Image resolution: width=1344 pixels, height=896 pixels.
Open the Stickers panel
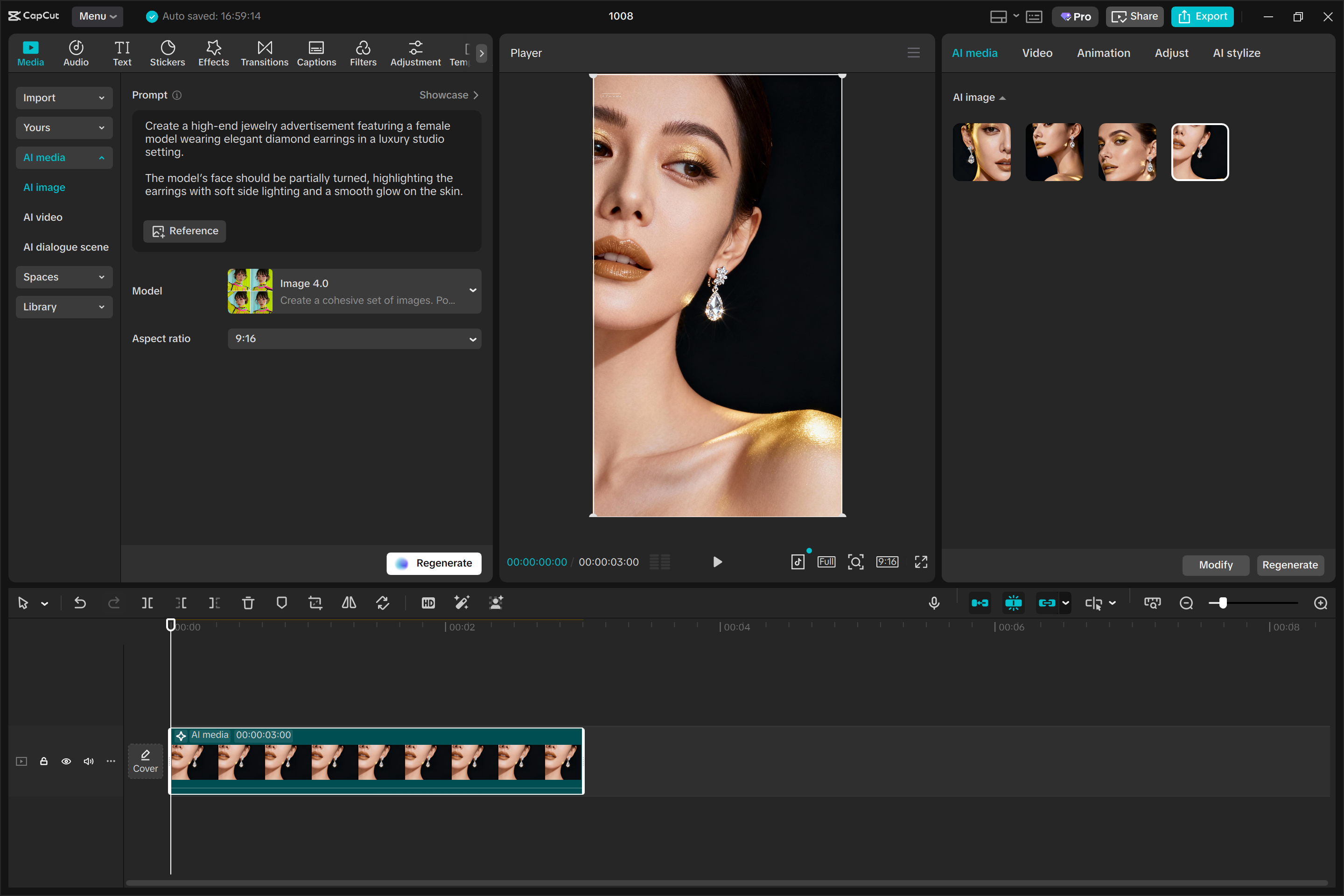click(168, 53)
